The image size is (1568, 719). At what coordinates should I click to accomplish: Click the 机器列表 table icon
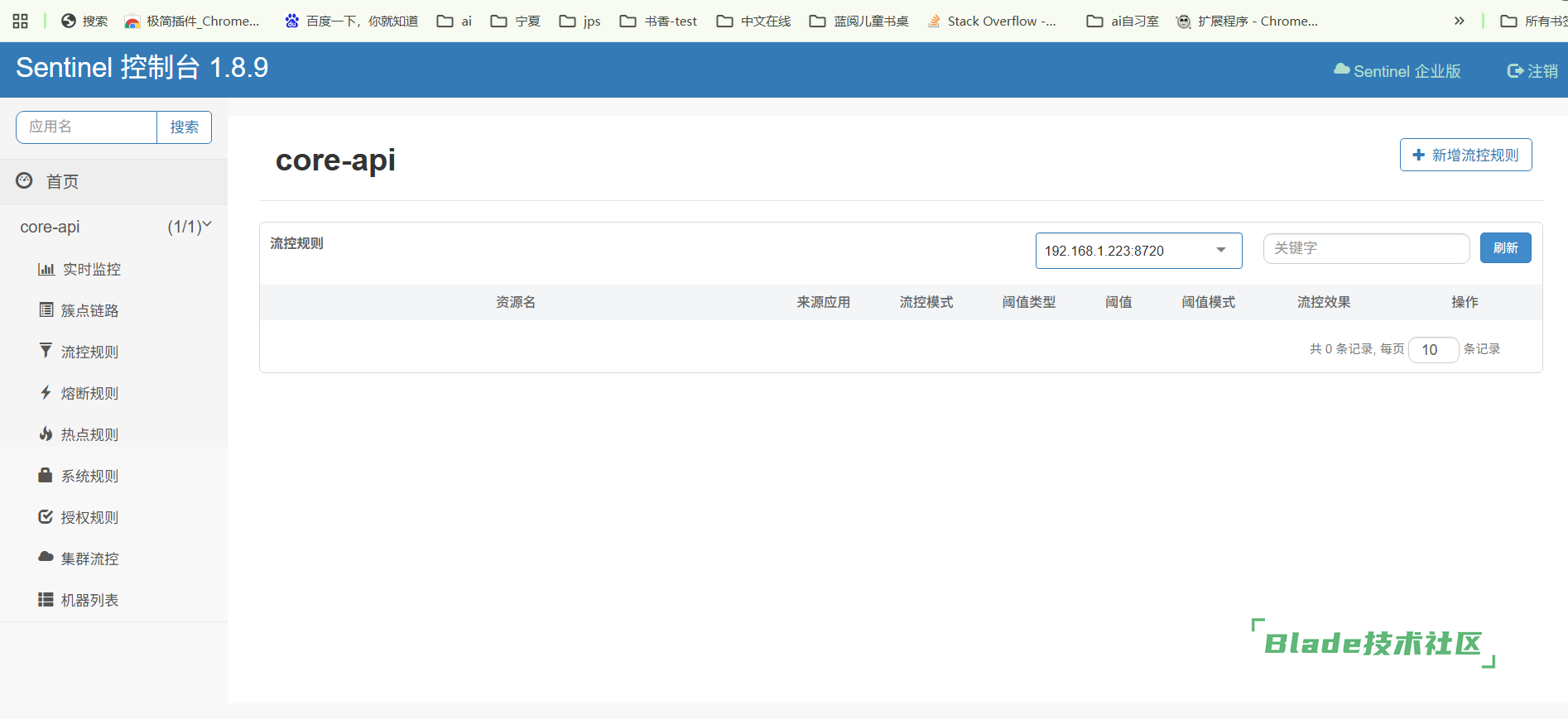pyautogui.click(x=46, y=600)
